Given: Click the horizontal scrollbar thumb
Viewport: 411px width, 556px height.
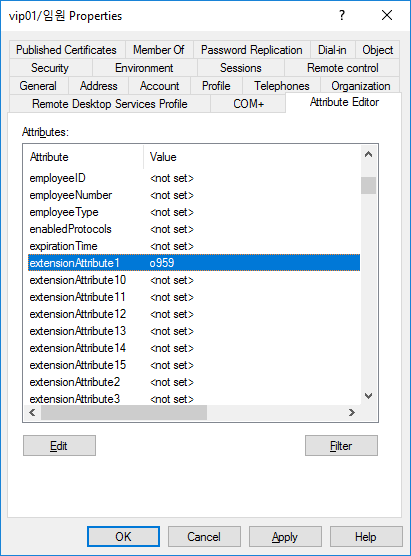Looking at the screenshot, I should (x=124, y=412).
